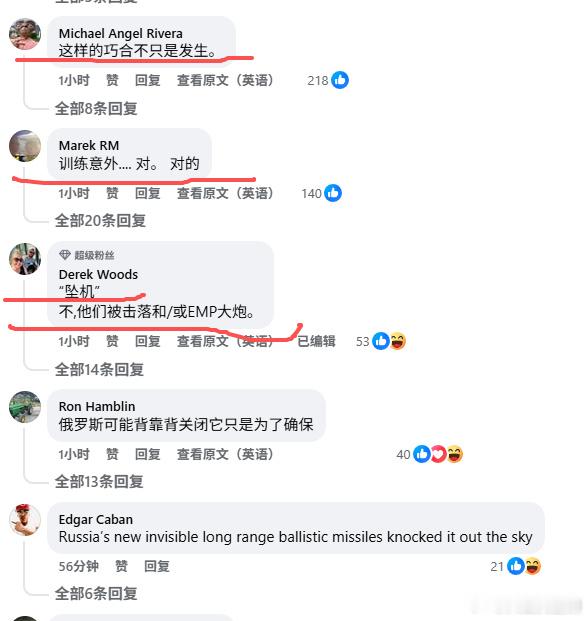Expand 全部14条回复 under Derek Woods

(x=99, y=370)
